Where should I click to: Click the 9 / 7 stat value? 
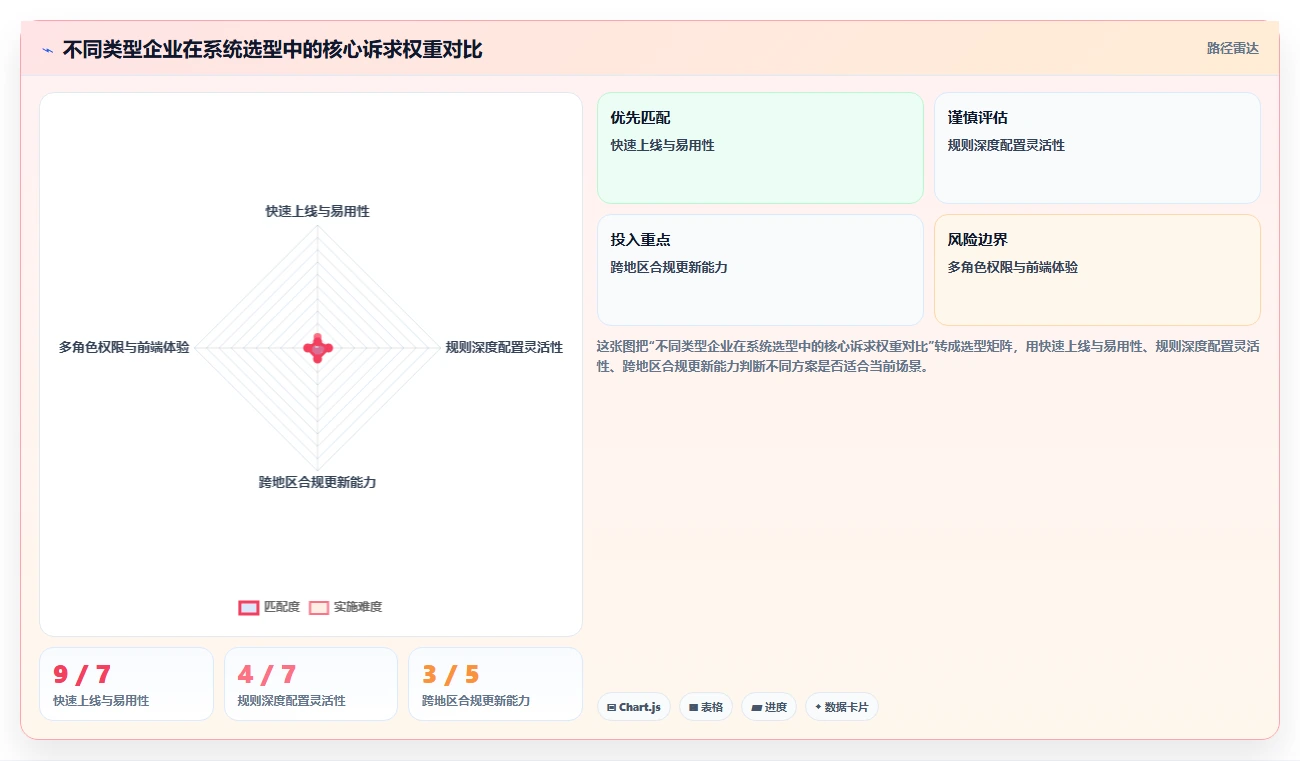(82, 675)
